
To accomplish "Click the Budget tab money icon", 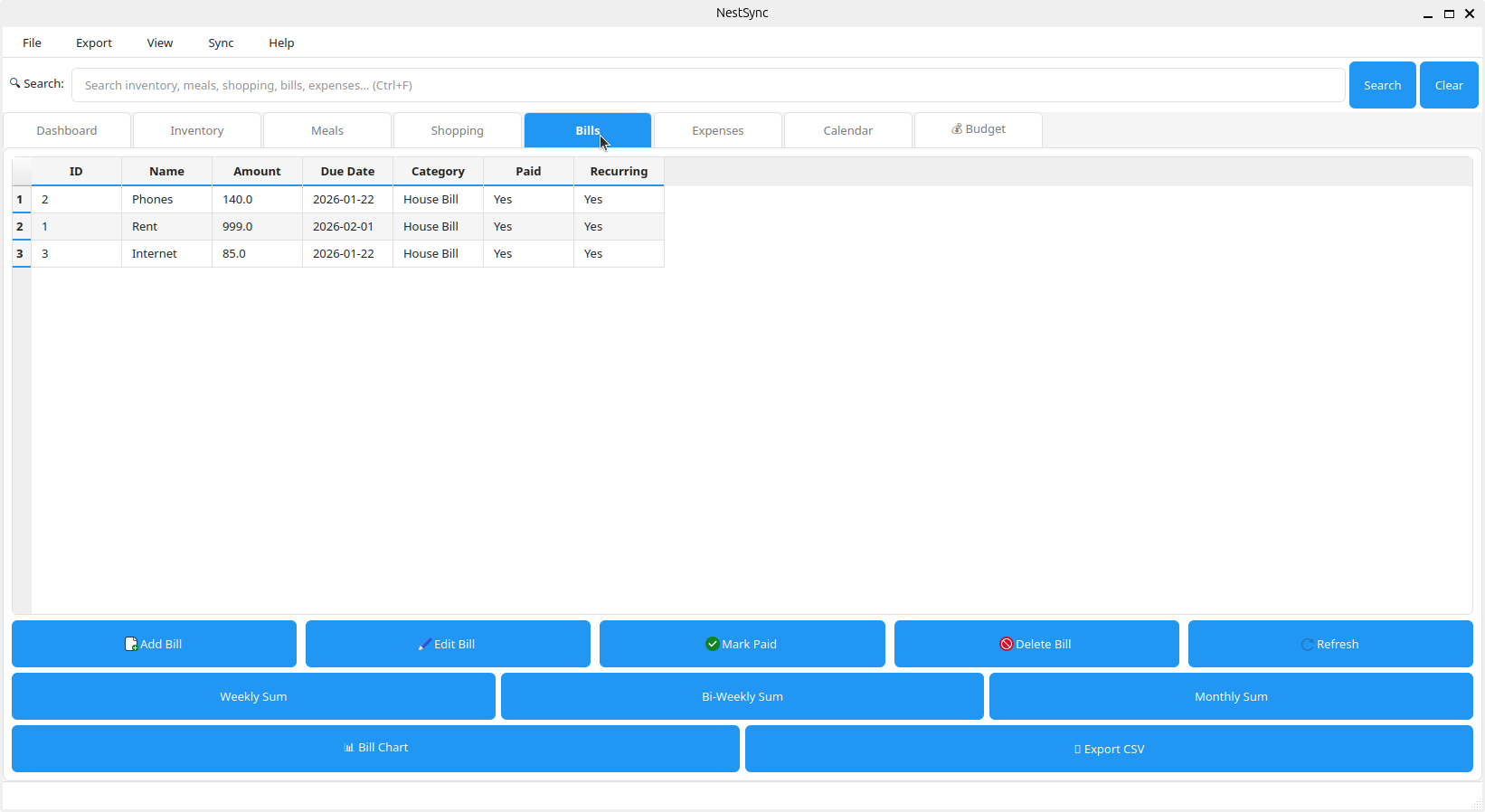I will click(957, 129).
